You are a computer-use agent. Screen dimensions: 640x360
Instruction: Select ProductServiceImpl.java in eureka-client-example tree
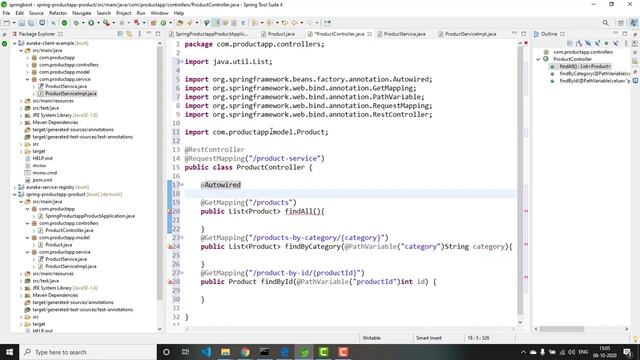point(71,93)
